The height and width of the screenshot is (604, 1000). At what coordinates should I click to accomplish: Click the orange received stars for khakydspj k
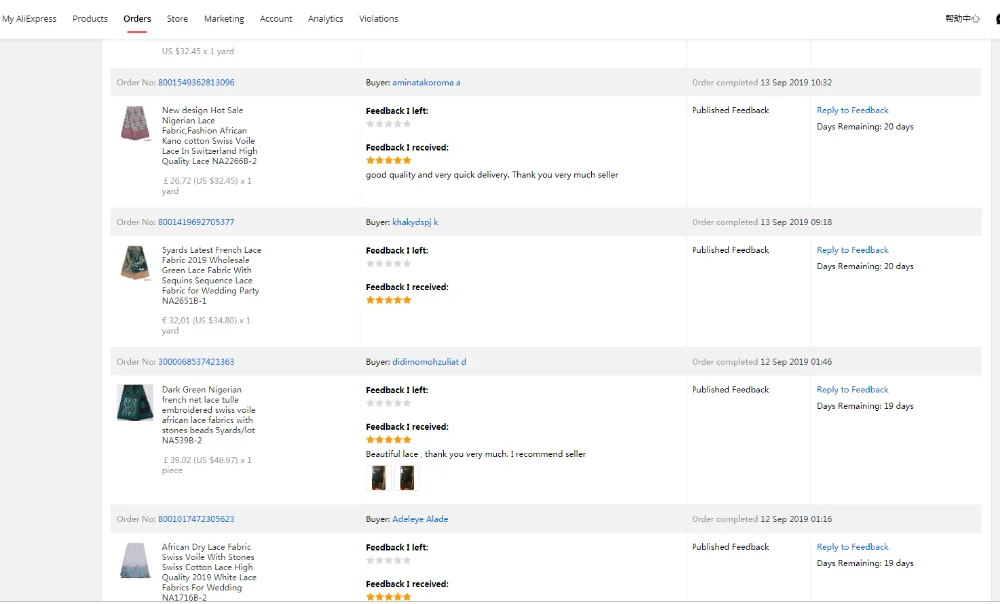click(x=388, y=300)
